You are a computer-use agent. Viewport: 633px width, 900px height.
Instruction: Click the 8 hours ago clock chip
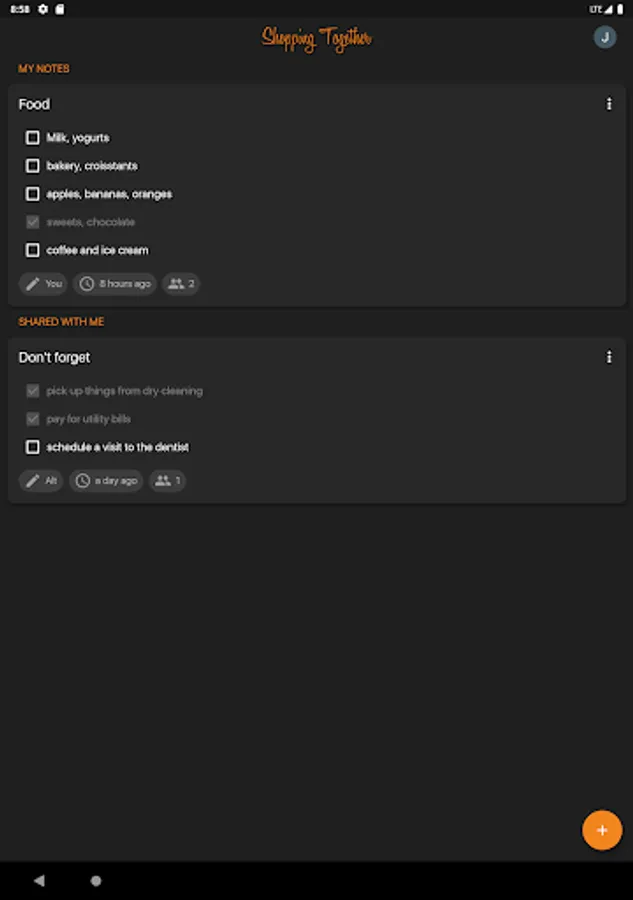pyautogui.click(x=116, y=284)
